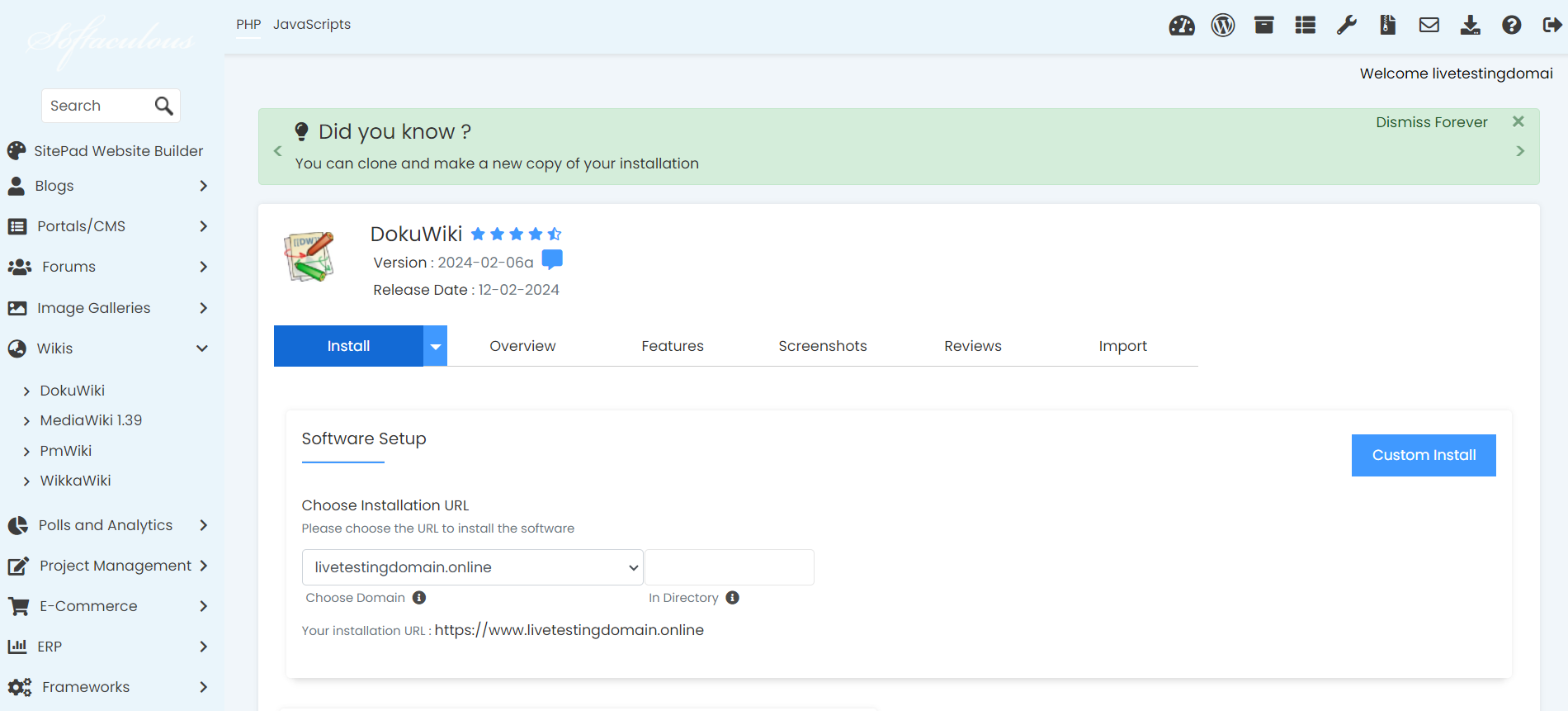
Task: Select the JavaScripts tab
Action: (x=312, y=25)
